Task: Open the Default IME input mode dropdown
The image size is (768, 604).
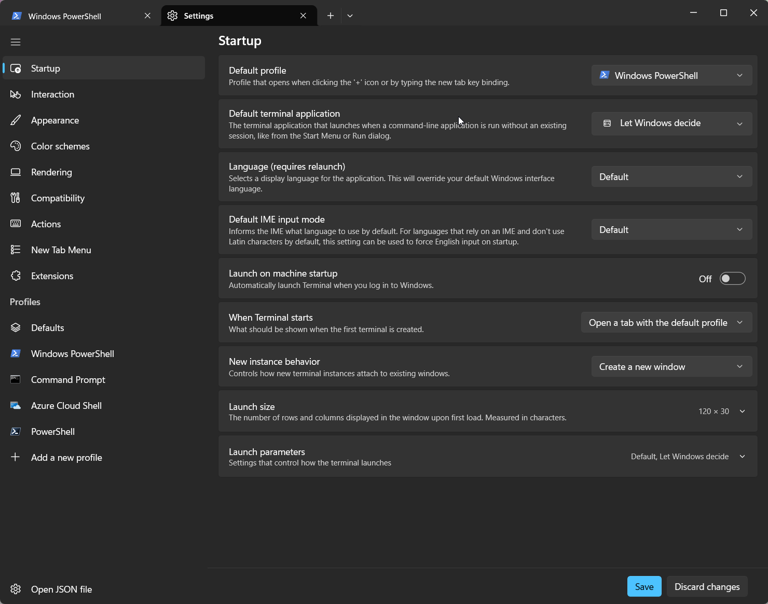Action: click(672, 230)
